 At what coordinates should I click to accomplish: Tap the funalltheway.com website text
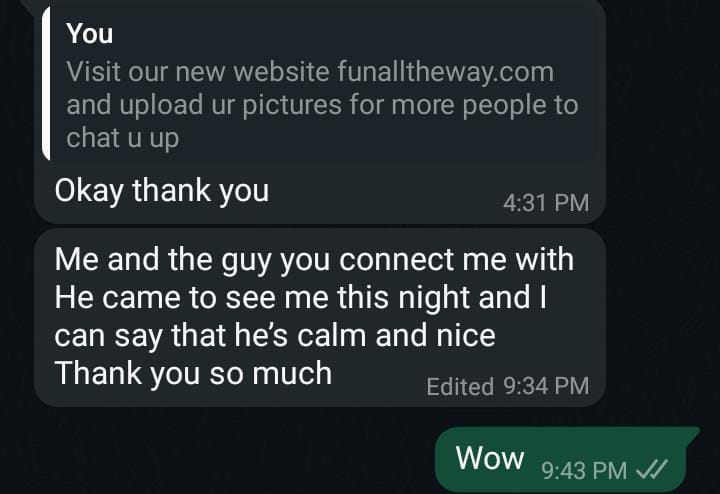tap(445, 72)
